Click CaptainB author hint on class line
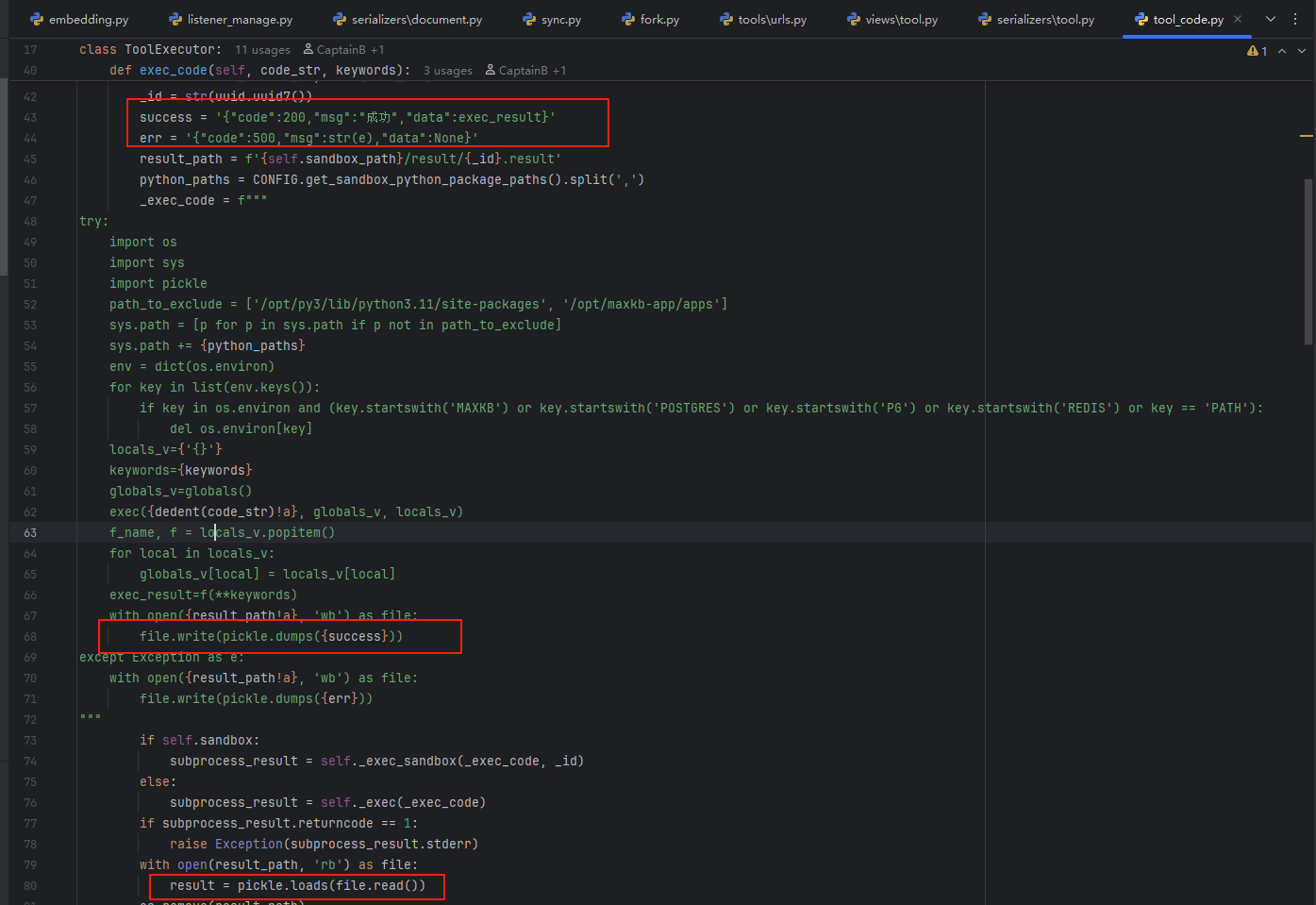The height and width of the screenshot is (905, 1316). [343, 50]
